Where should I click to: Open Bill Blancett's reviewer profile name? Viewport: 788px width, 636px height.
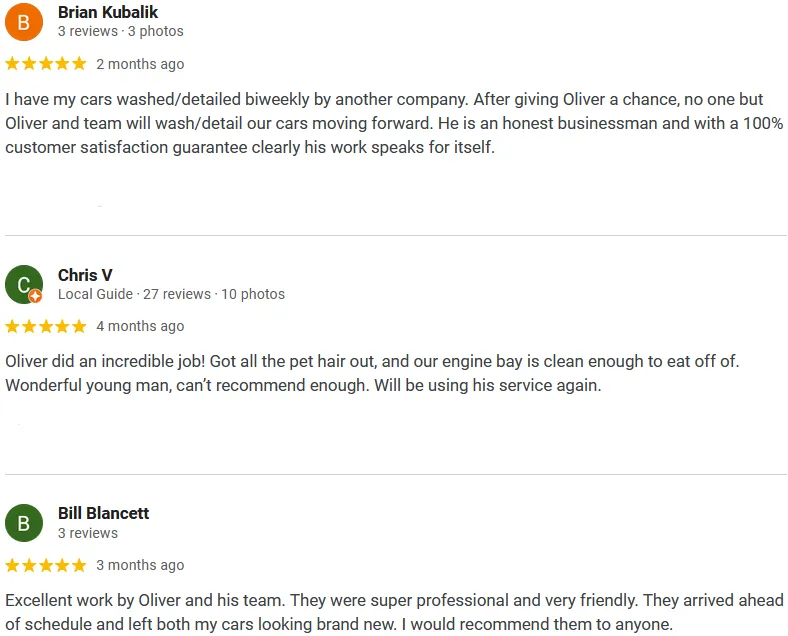click(104, 513)
